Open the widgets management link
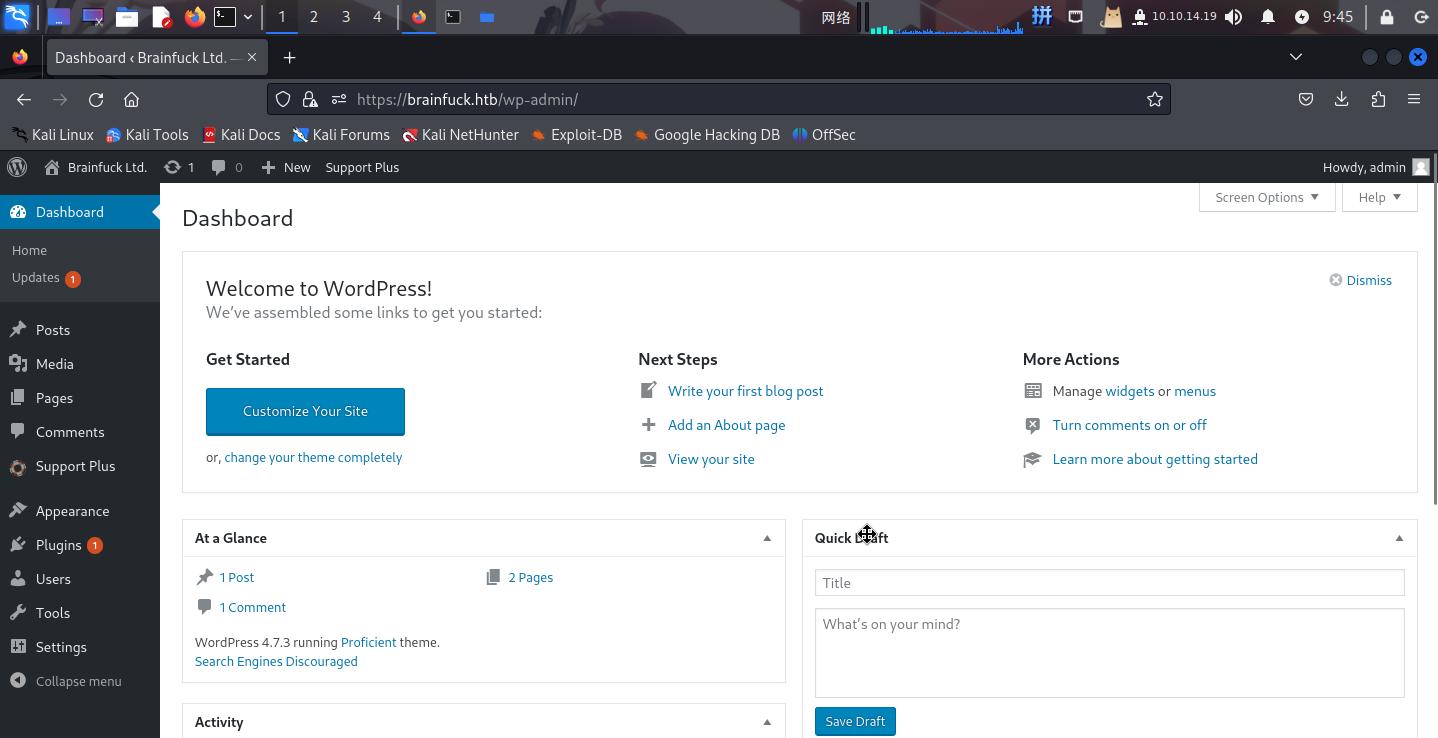 tap(1129, 391)
